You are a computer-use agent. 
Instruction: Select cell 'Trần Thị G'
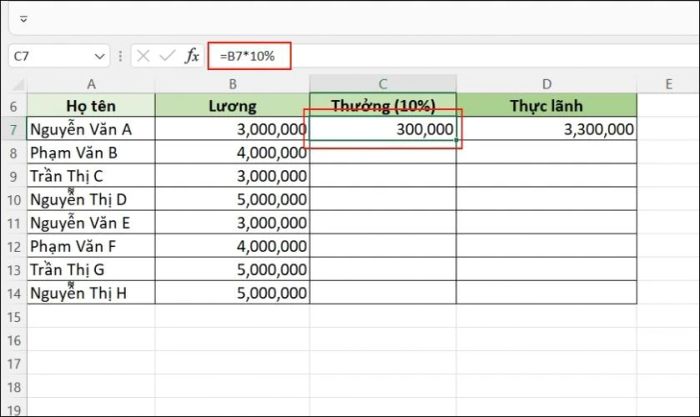click(x=91, y=269)
